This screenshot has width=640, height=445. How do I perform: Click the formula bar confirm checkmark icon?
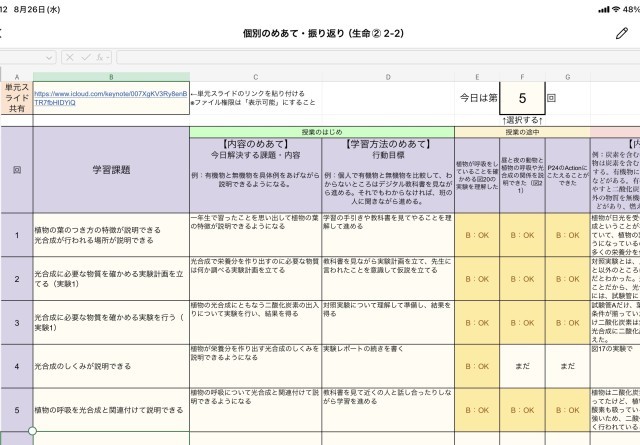[85, 58]
